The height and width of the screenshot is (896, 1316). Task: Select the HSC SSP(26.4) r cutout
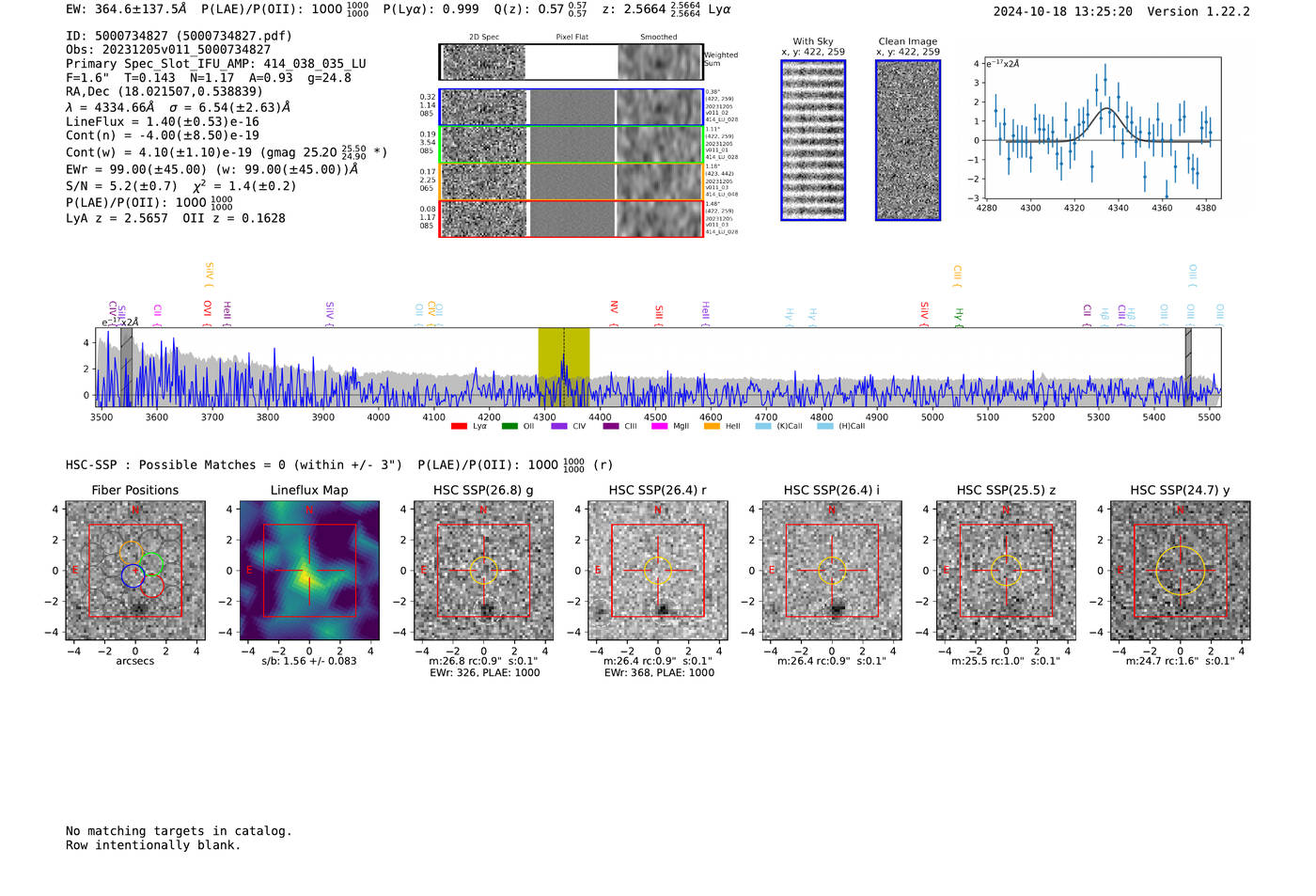click(658, 570)
